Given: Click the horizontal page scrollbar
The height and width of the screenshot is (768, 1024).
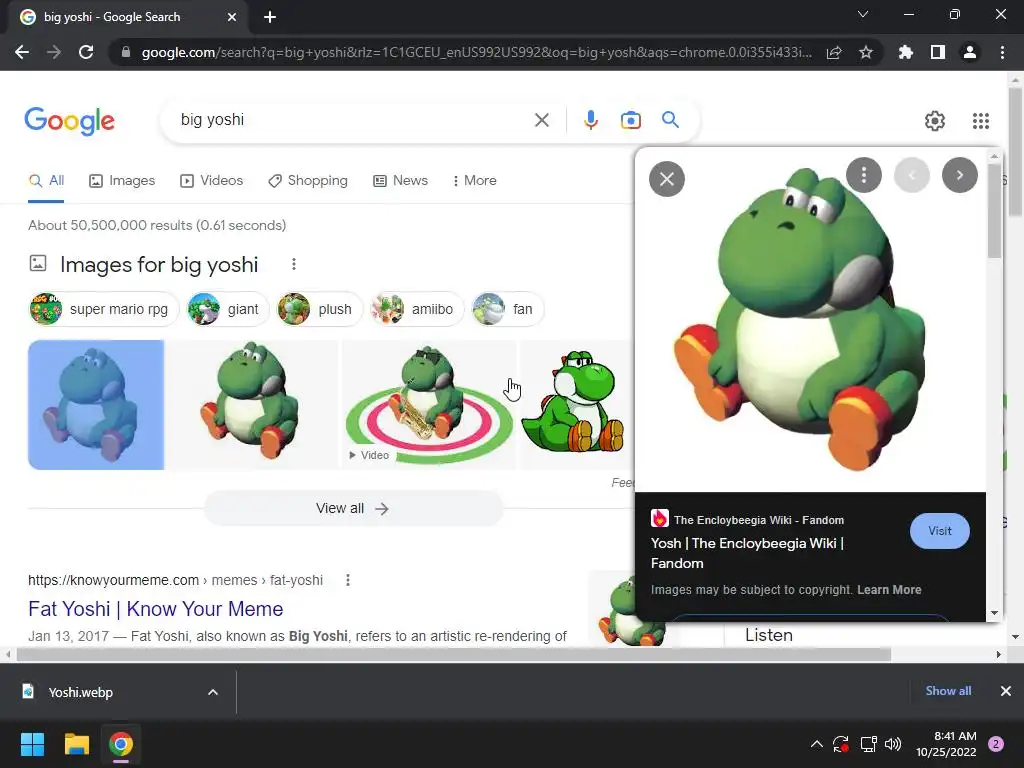Looking at the screenshot, I should (x=454, y=654).
